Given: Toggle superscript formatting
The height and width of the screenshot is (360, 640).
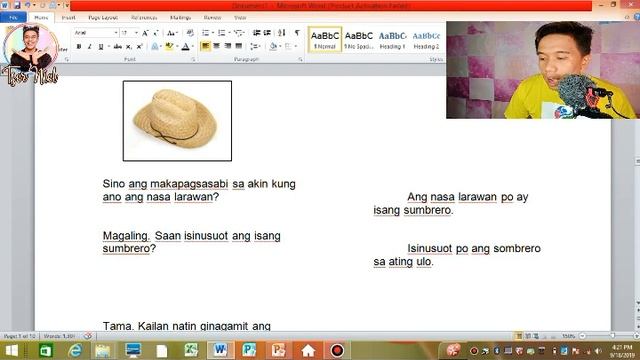Looking at the screenshot, I should (x=139, y=47).
